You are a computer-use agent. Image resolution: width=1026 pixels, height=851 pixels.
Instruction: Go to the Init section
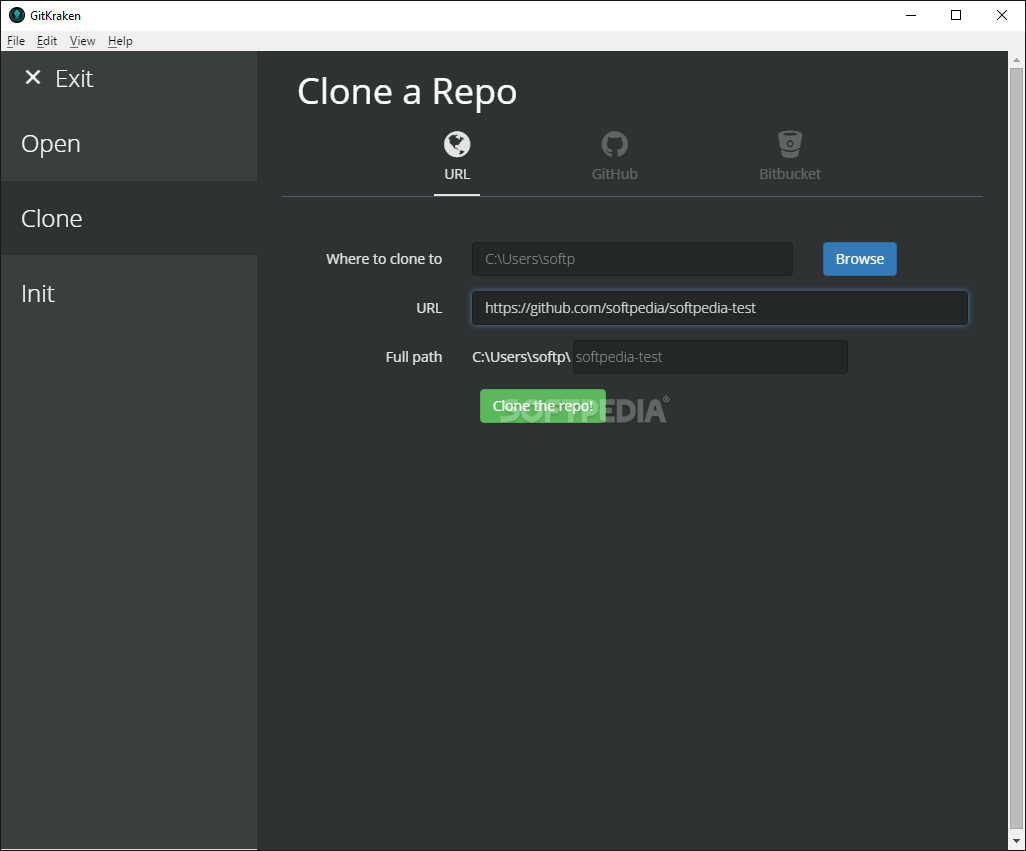(38, 294)
